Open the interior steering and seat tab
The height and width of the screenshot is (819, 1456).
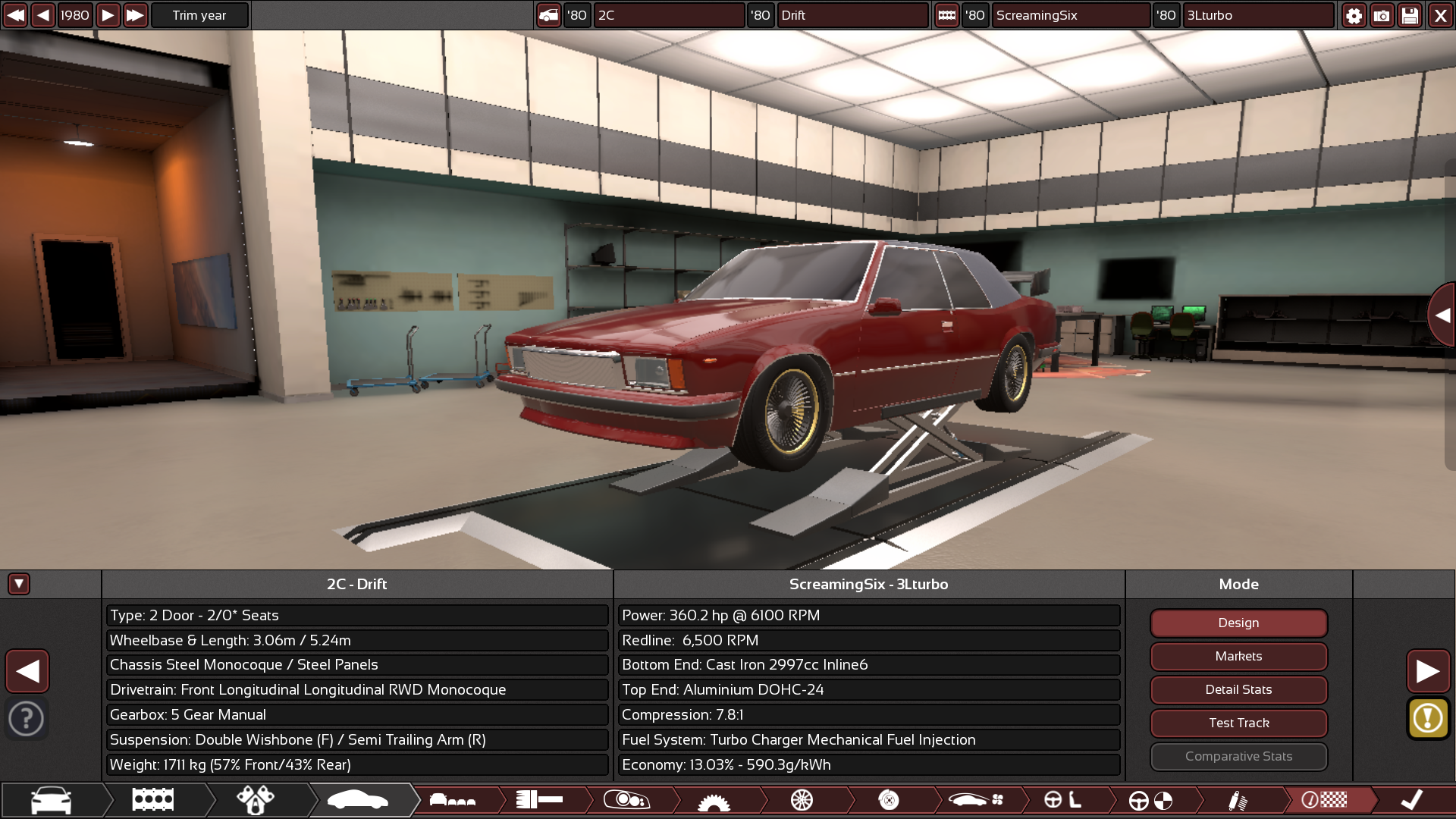[x=1063, y=800]
